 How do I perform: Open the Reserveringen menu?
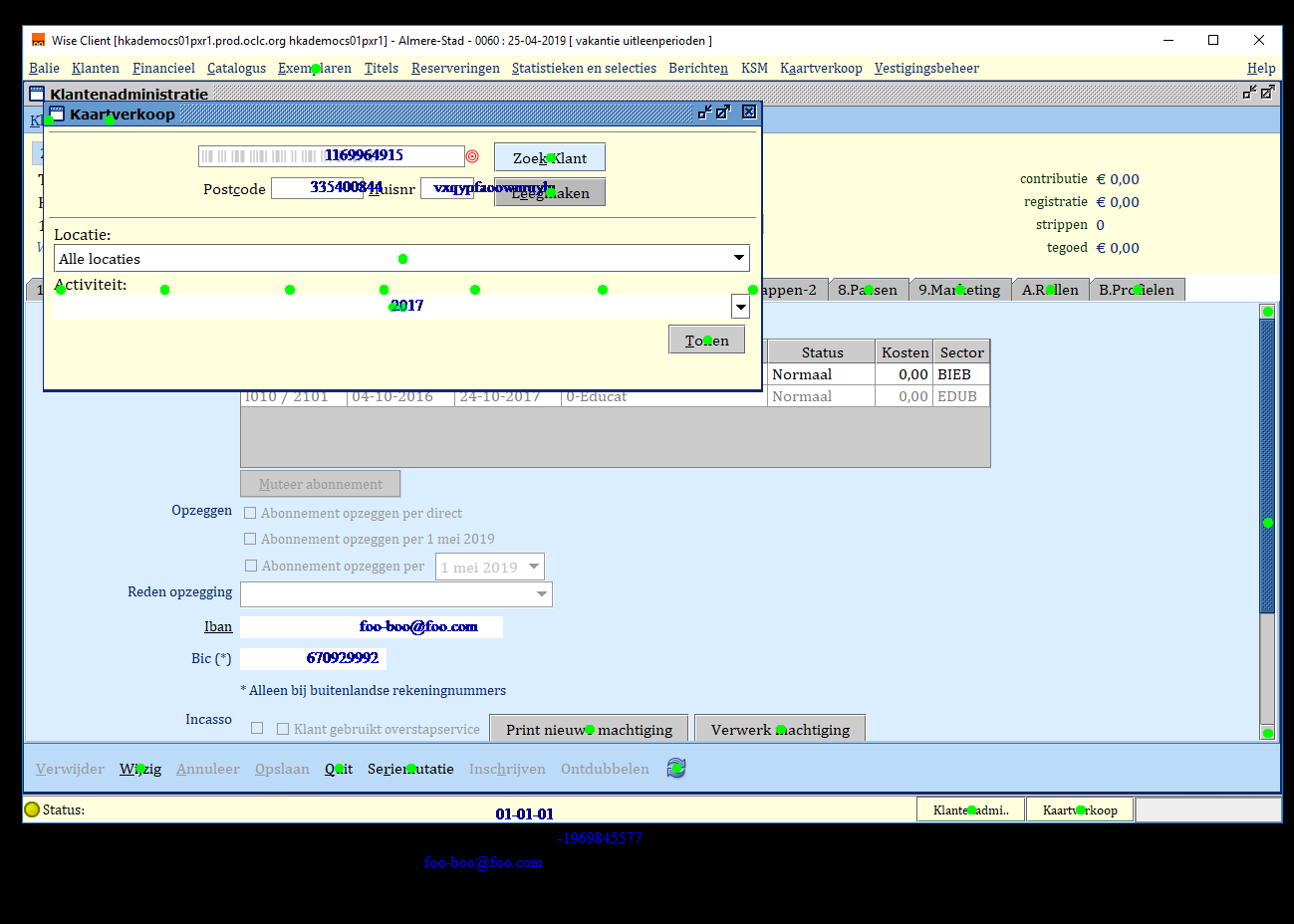[455, 68]
